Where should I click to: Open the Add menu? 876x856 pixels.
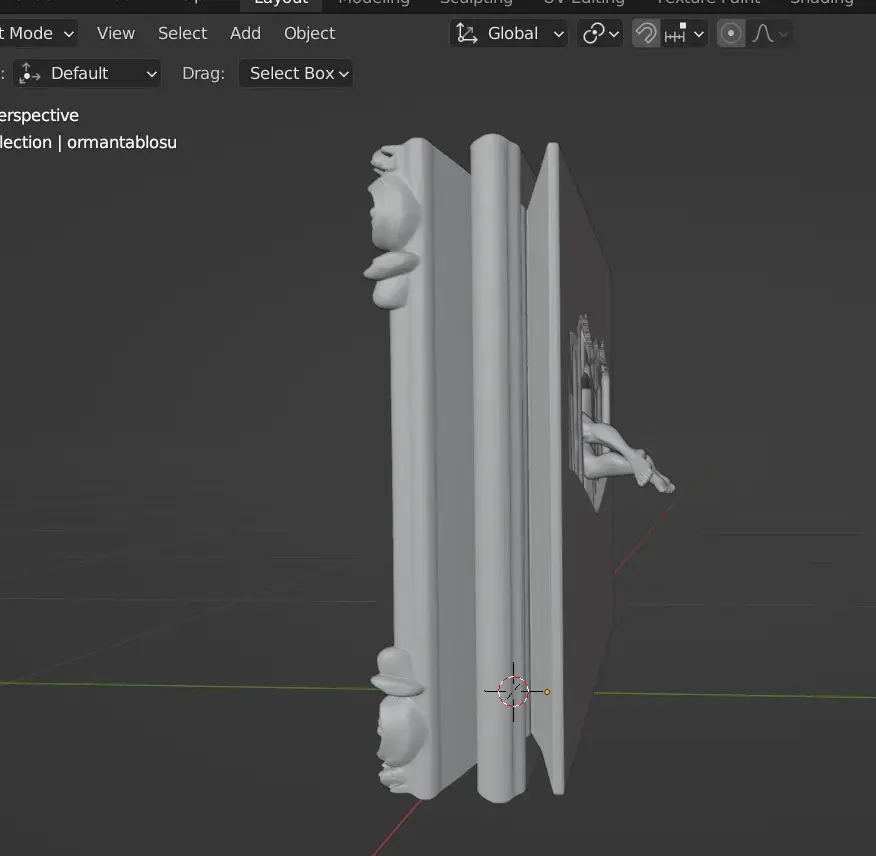[x=245, y=34]
